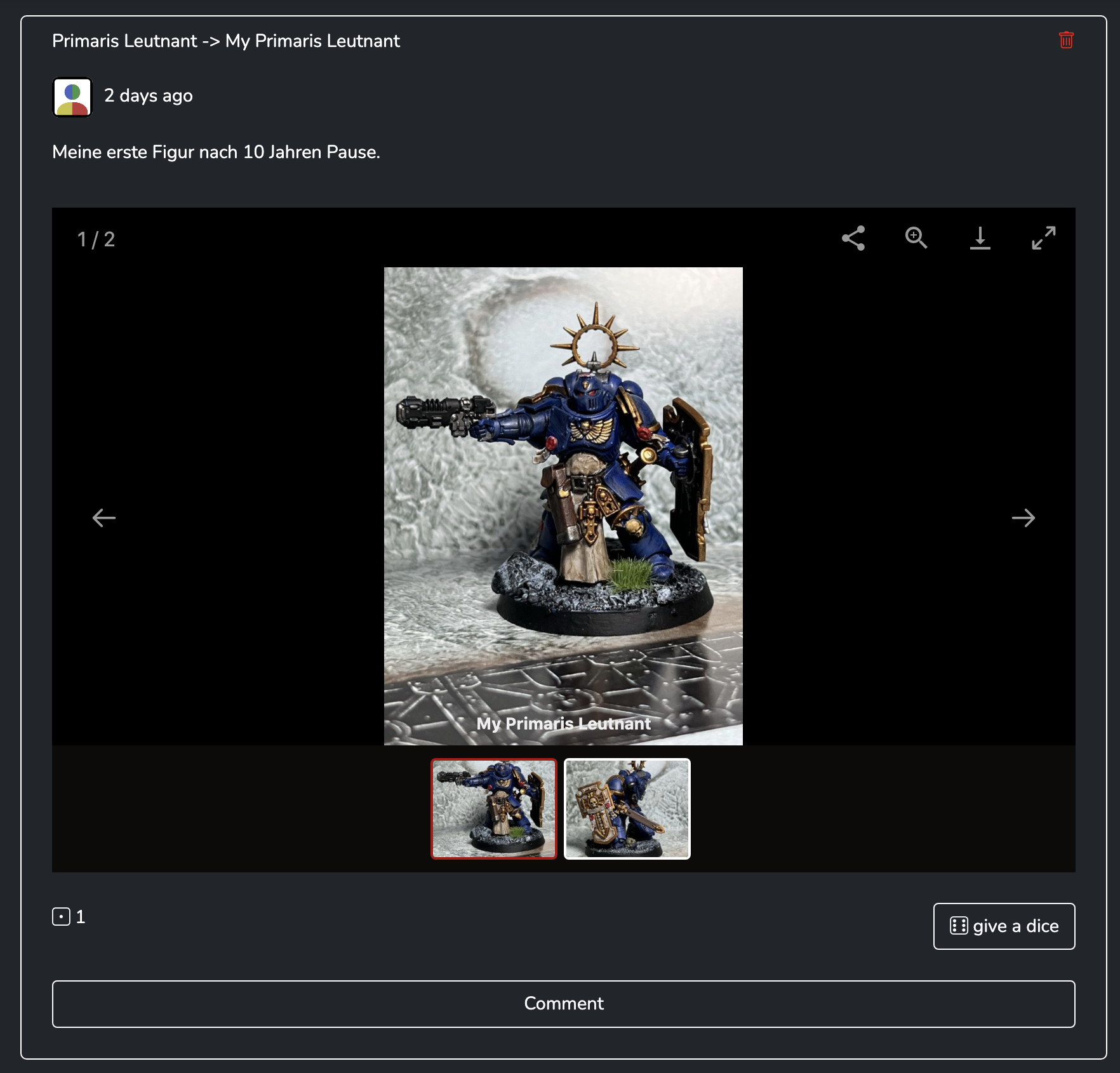Select the first thumbnail of the marine
This screenshot has height=1073, width=1120.
(494, 808)
